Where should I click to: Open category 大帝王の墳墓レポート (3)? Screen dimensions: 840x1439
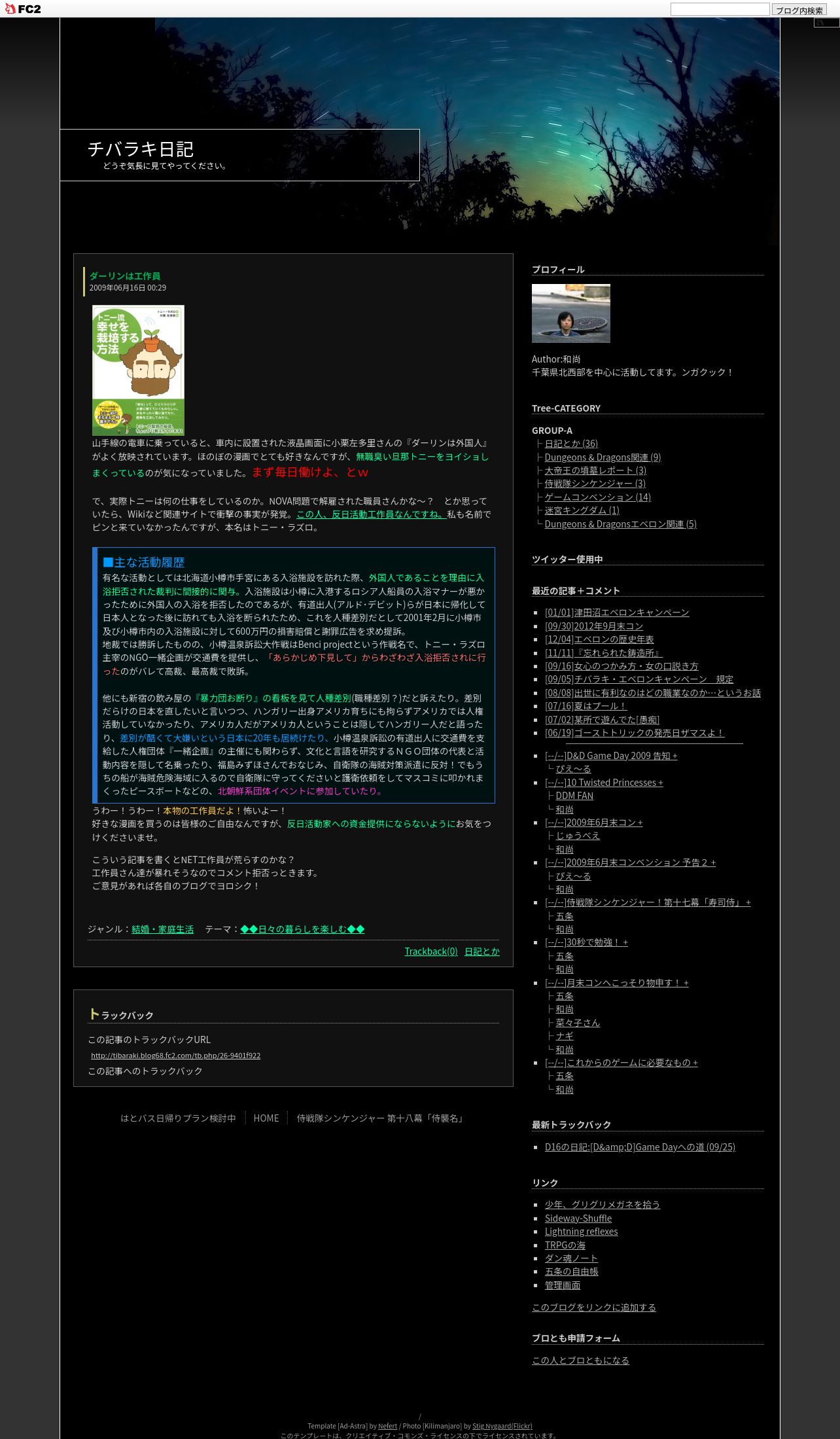click(595, 471)
